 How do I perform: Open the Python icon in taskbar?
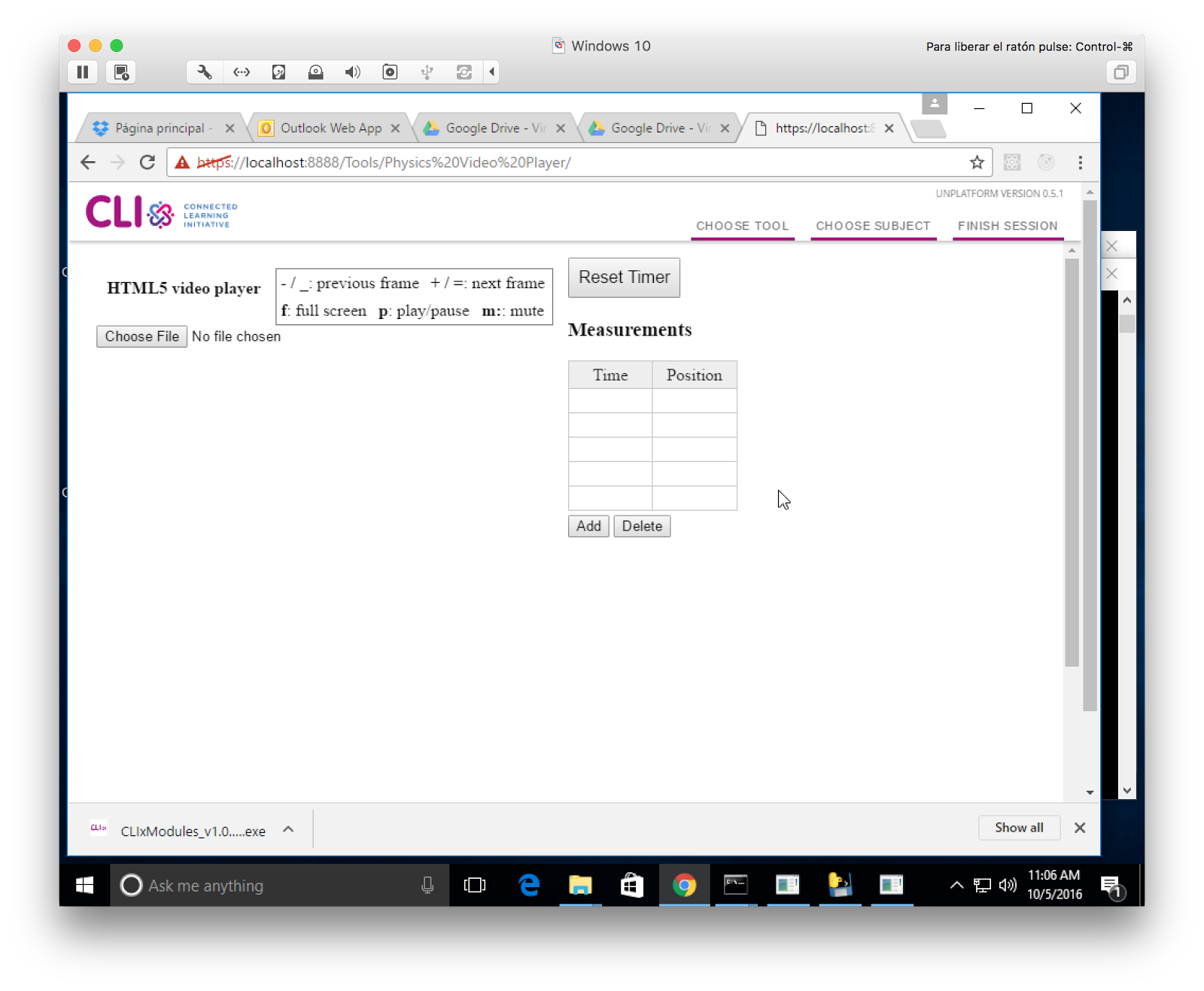(839, 886)
